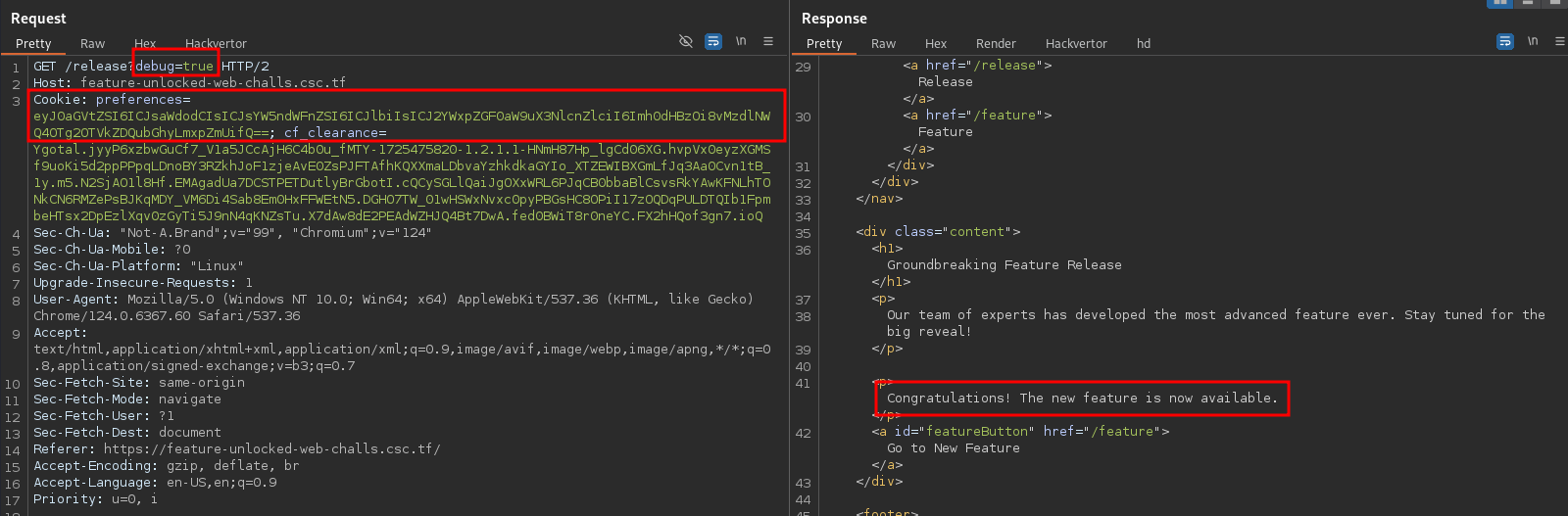The image size is (1568, 516).
Task: Click 'Groundbreaking Feature Release' heading text
Action: (x=1004, y=265)
